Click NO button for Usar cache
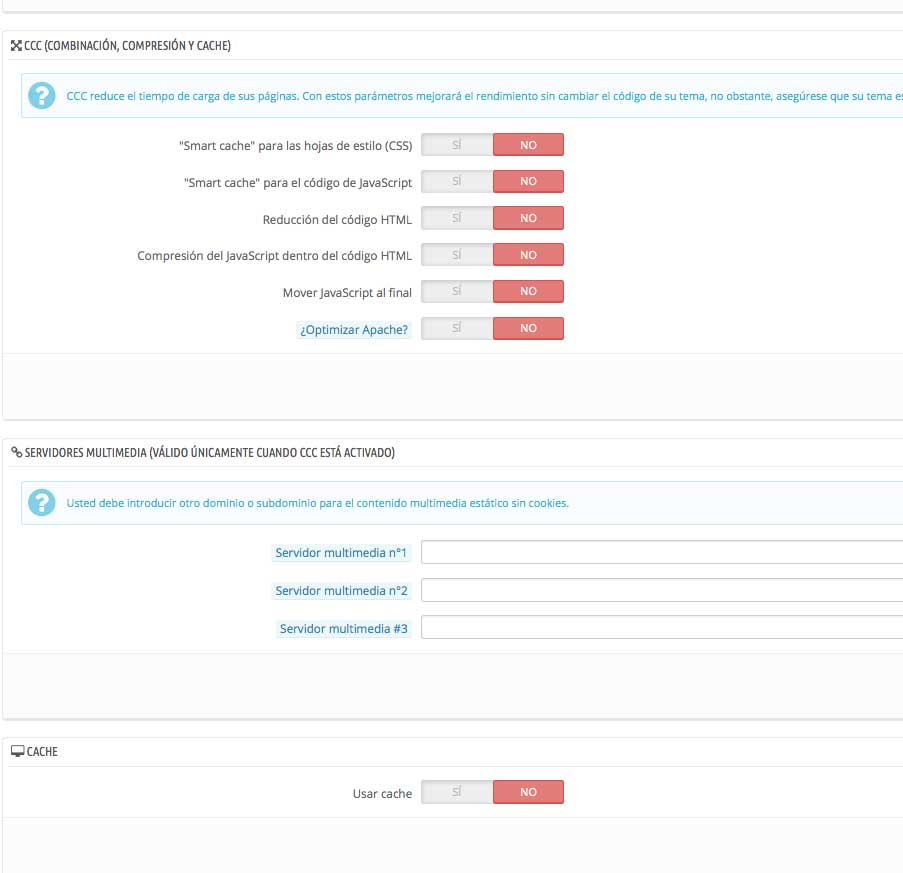903x873 pixels. click(x=528, y=792)
